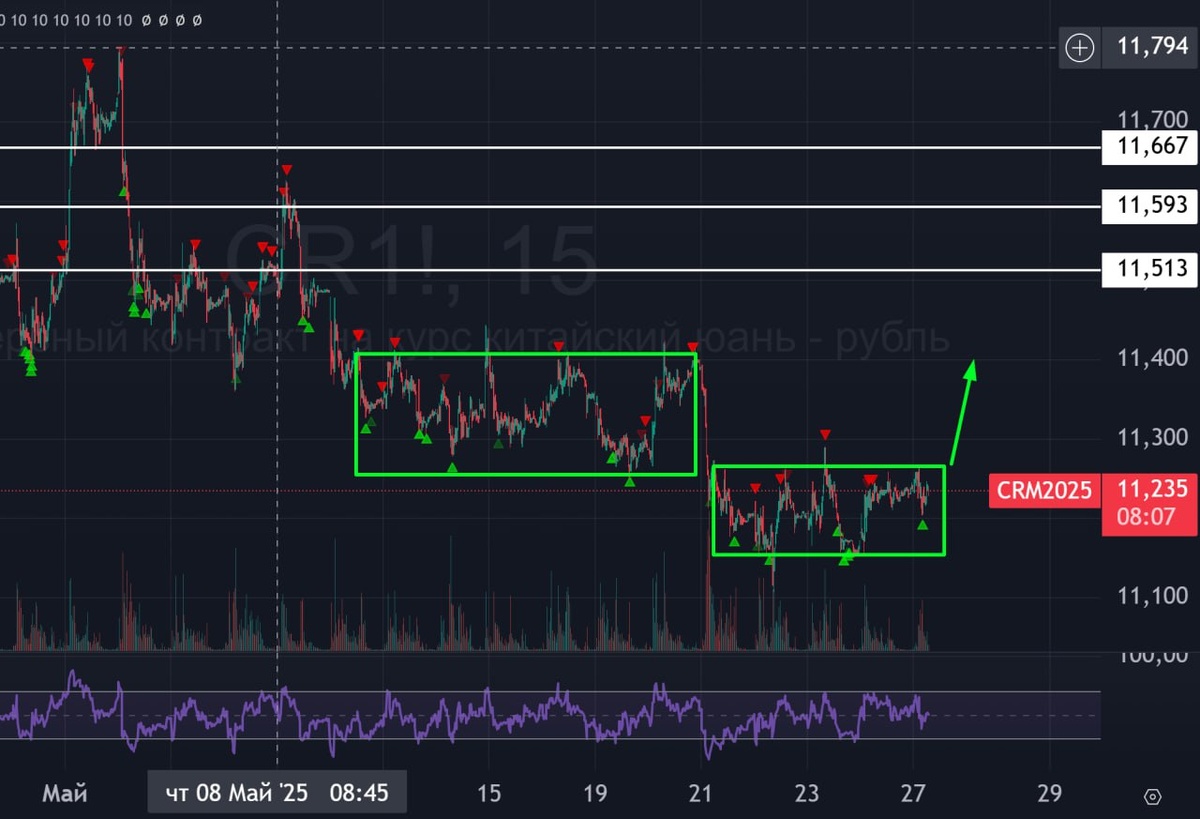The image size is (1200, 819).
Task: Click the 11,300 price scale value
Action: (1153, 437)
